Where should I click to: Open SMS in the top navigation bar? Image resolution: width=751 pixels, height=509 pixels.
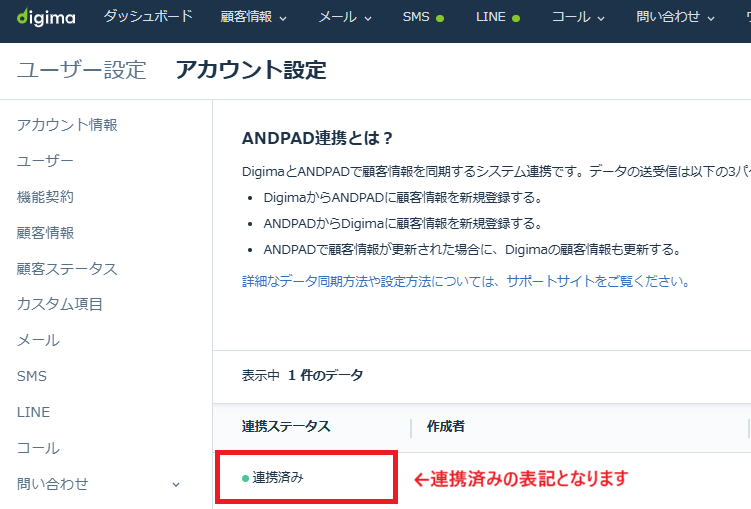423,17
